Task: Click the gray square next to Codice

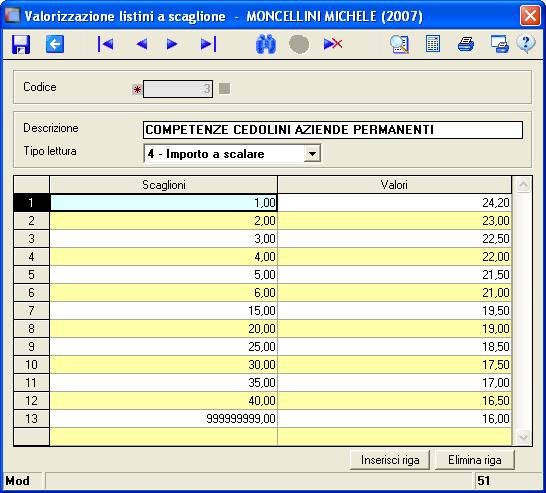Action: tap(225, 88)
